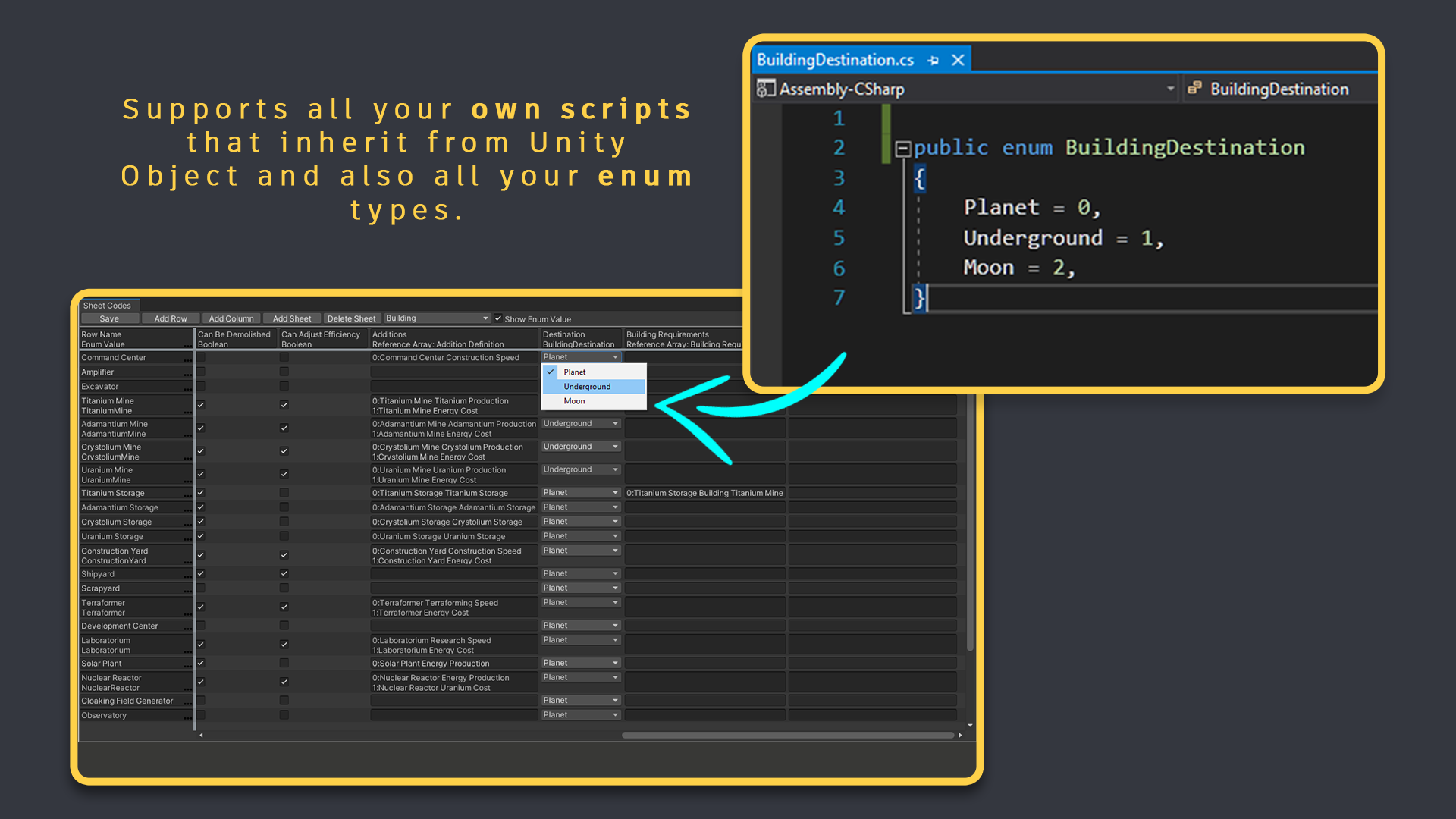The height and width of the screenshot is (819, 1456).
Task: Uncheck Can Adjust Efficiency for Adamantium Mine
Action: coord(284,428)
